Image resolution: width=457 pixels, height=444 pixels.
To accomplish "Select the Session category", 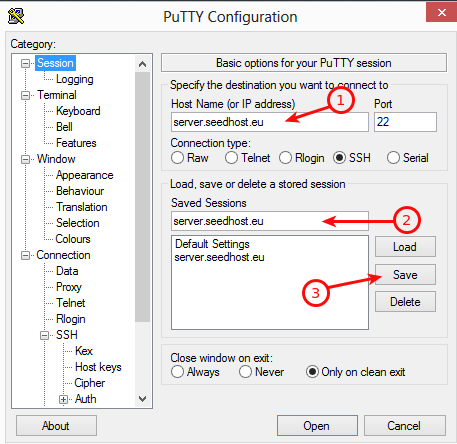I will (55, 63).
